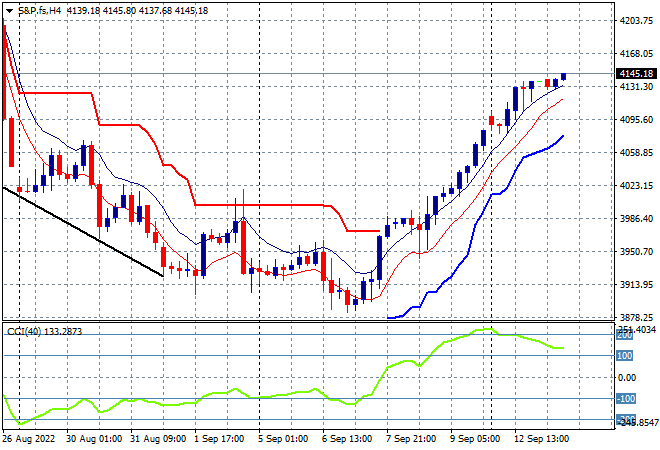This screenshot has height=450, width=660.
Task: Select the 9 Sep 05:00 time label
Action: tap(475, 439)
